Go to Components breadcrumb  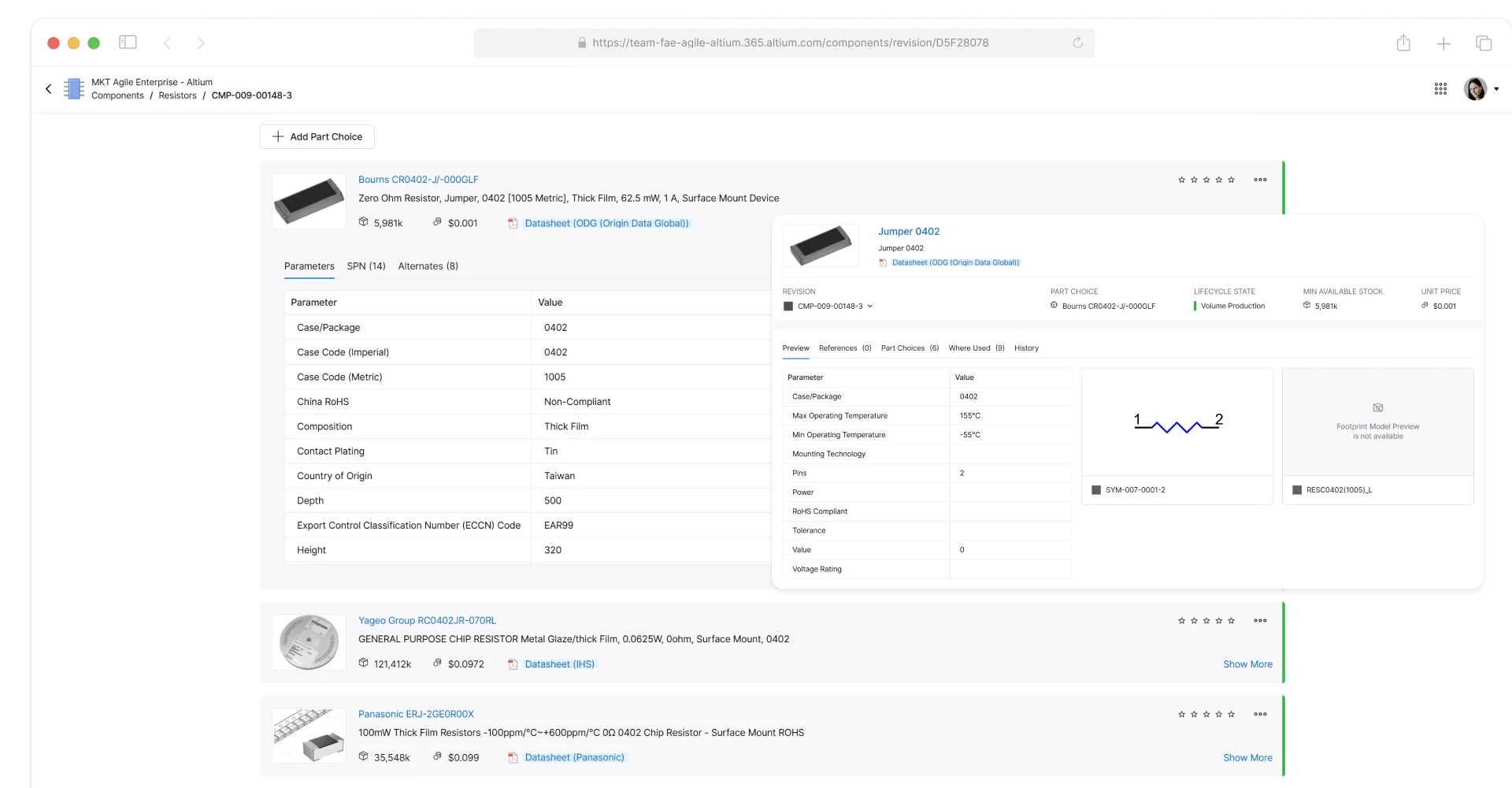click(x=117, y=95)
